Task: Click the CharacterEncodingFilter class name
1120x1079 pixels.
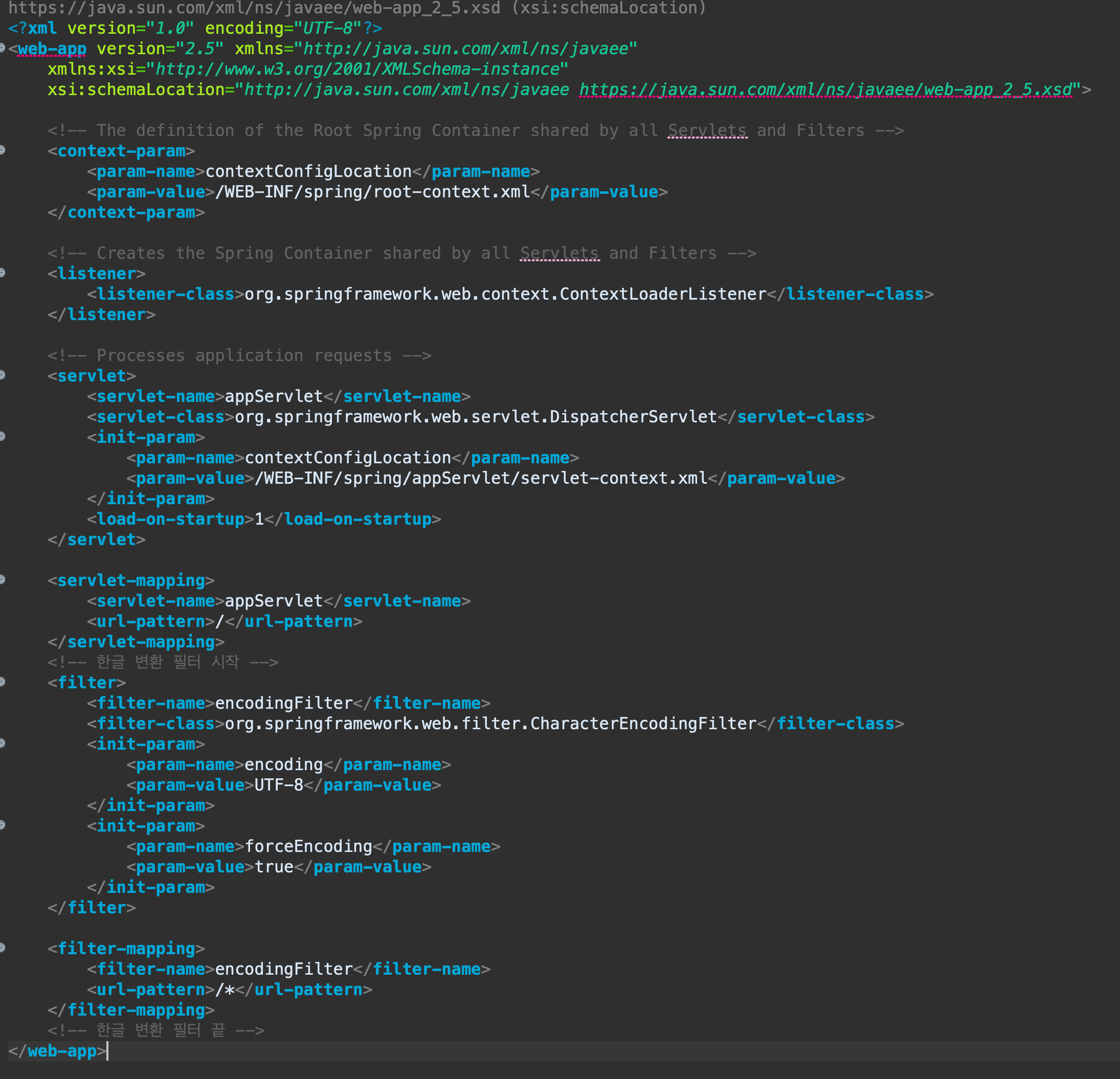Action: [x=643, y=724]
